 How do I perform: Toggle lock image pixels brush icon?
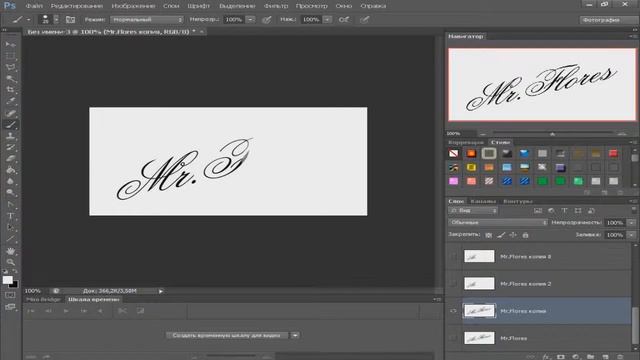click(501, 235)
